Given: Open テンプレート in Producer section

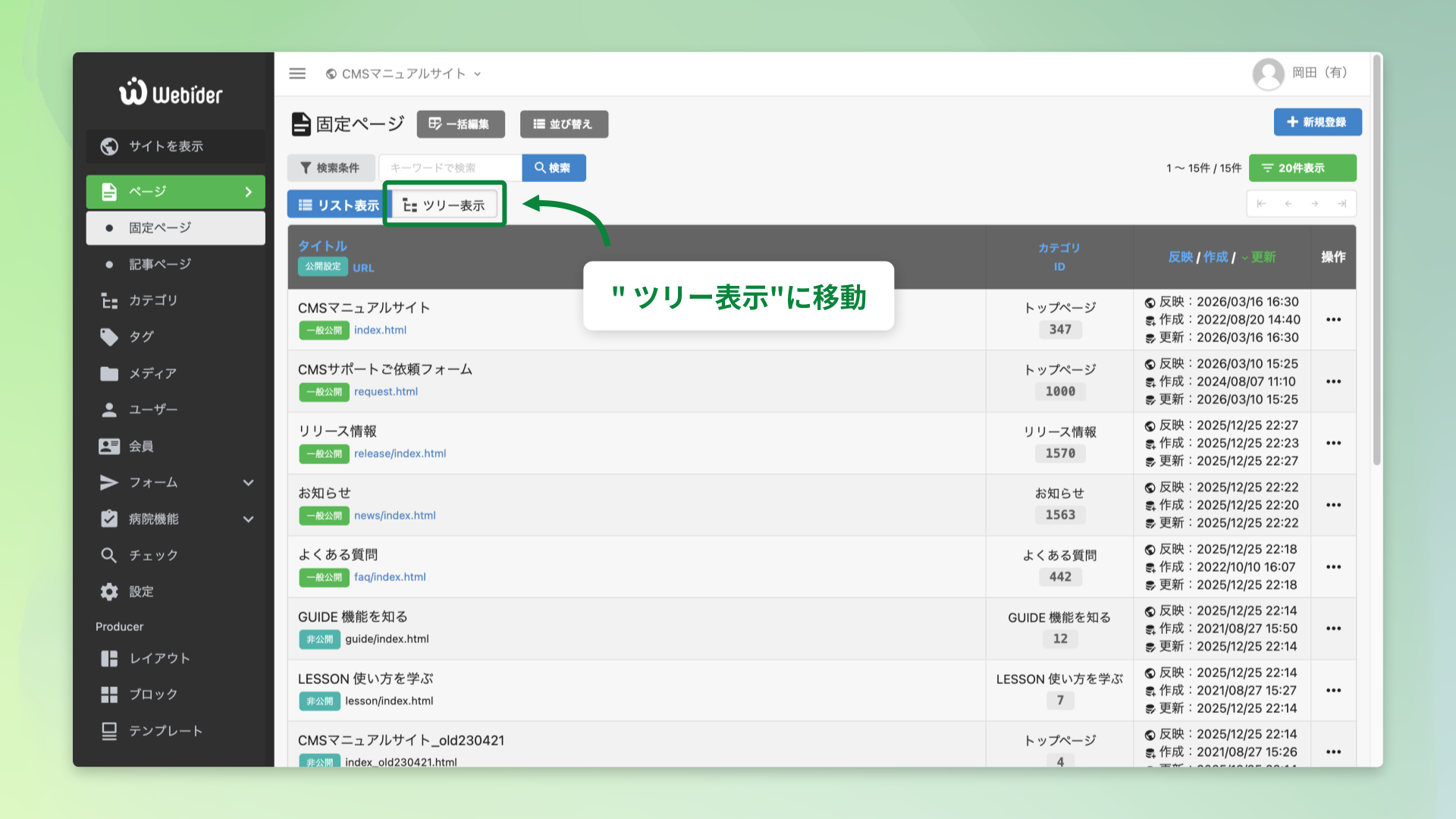Looking at the screenshot, I should pyautogui.click(x=176, y=730).
